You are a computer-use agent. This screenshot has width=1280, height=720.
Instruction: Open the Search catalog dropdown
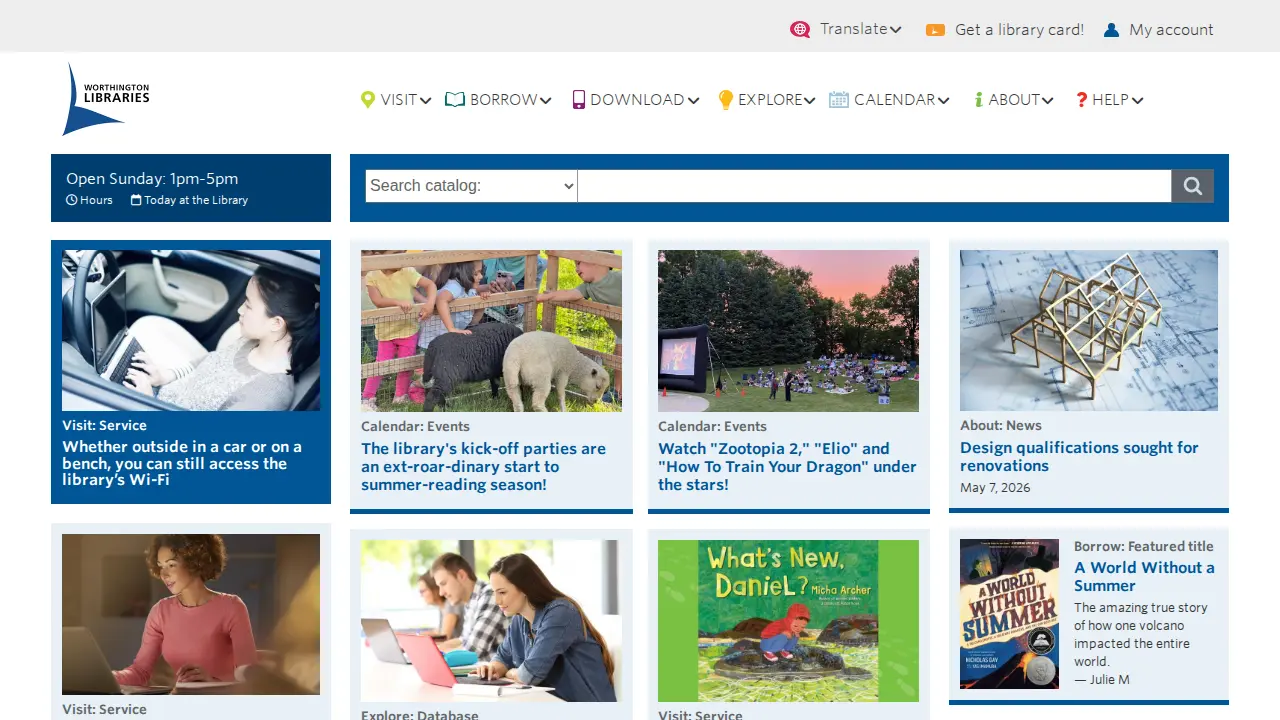click(471, 186)
